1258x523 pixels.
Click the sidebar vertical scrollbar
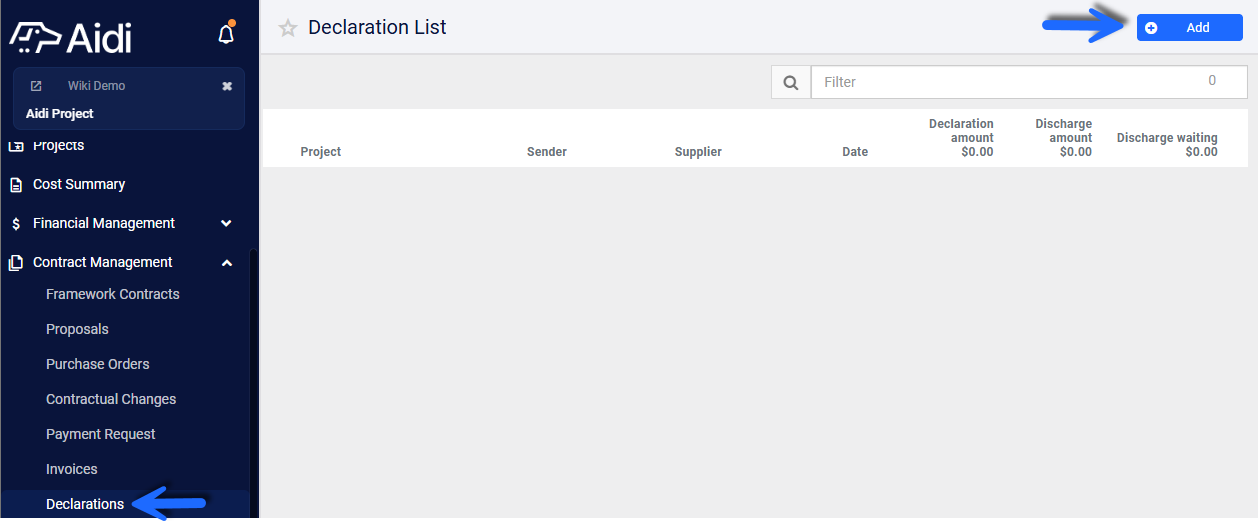(x=253, y=384)
